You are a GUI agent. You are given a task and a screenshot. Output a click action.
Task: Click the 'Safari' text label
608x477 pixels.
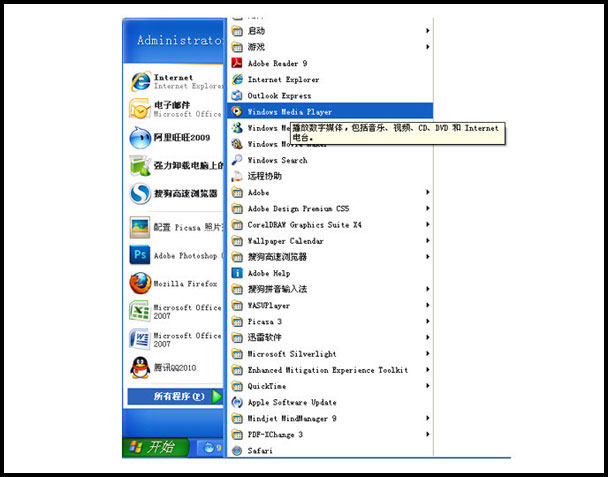[260, 451]
